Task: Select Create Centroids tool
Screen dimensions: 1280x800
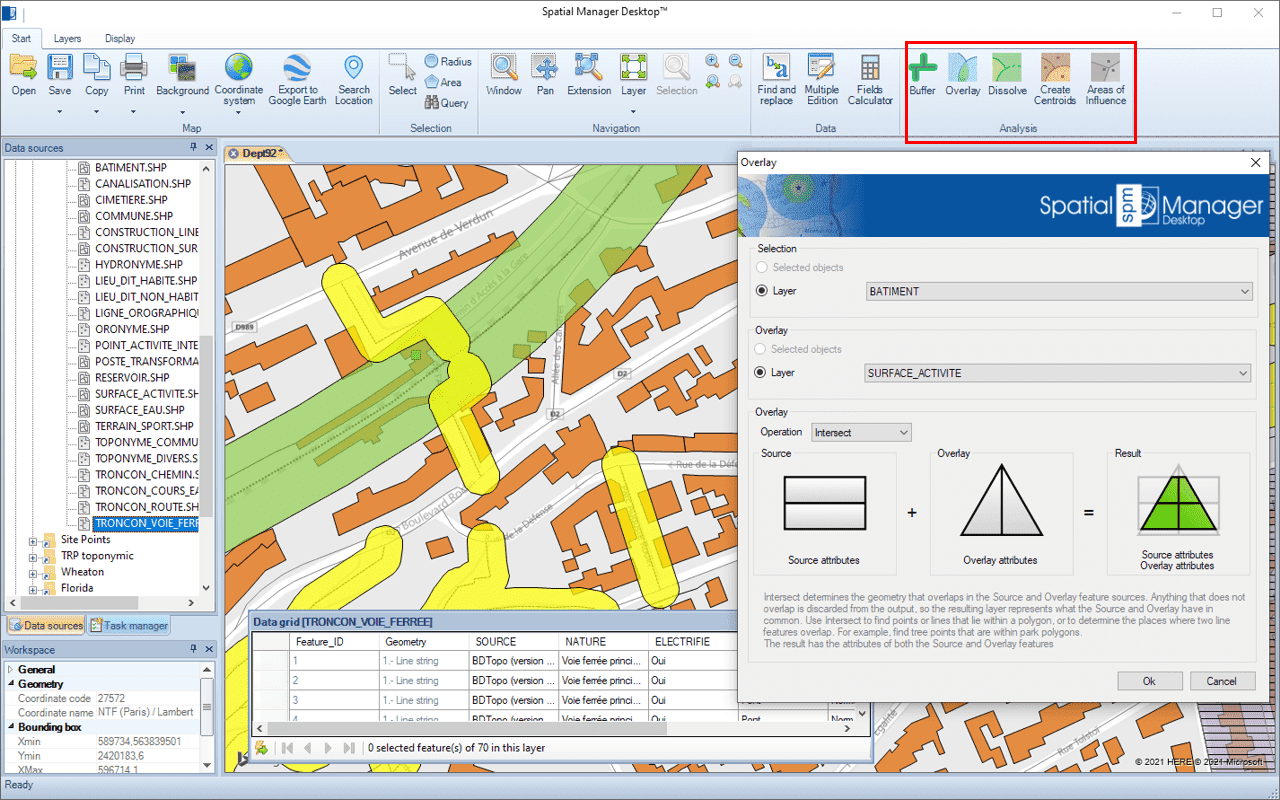Action: [1055, 77]
